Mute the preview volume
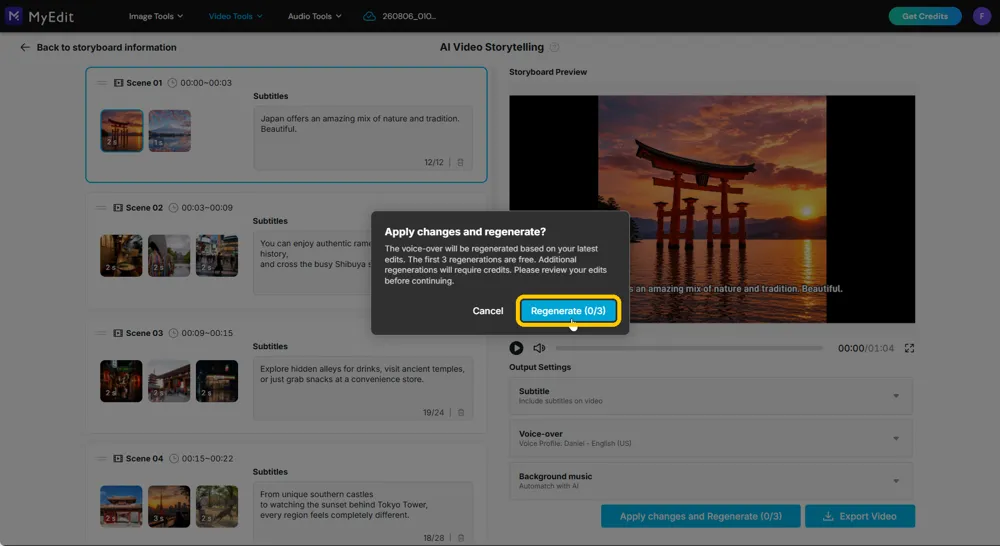The height and width of the screenshot is (546, 1000). tap(540, 348)
